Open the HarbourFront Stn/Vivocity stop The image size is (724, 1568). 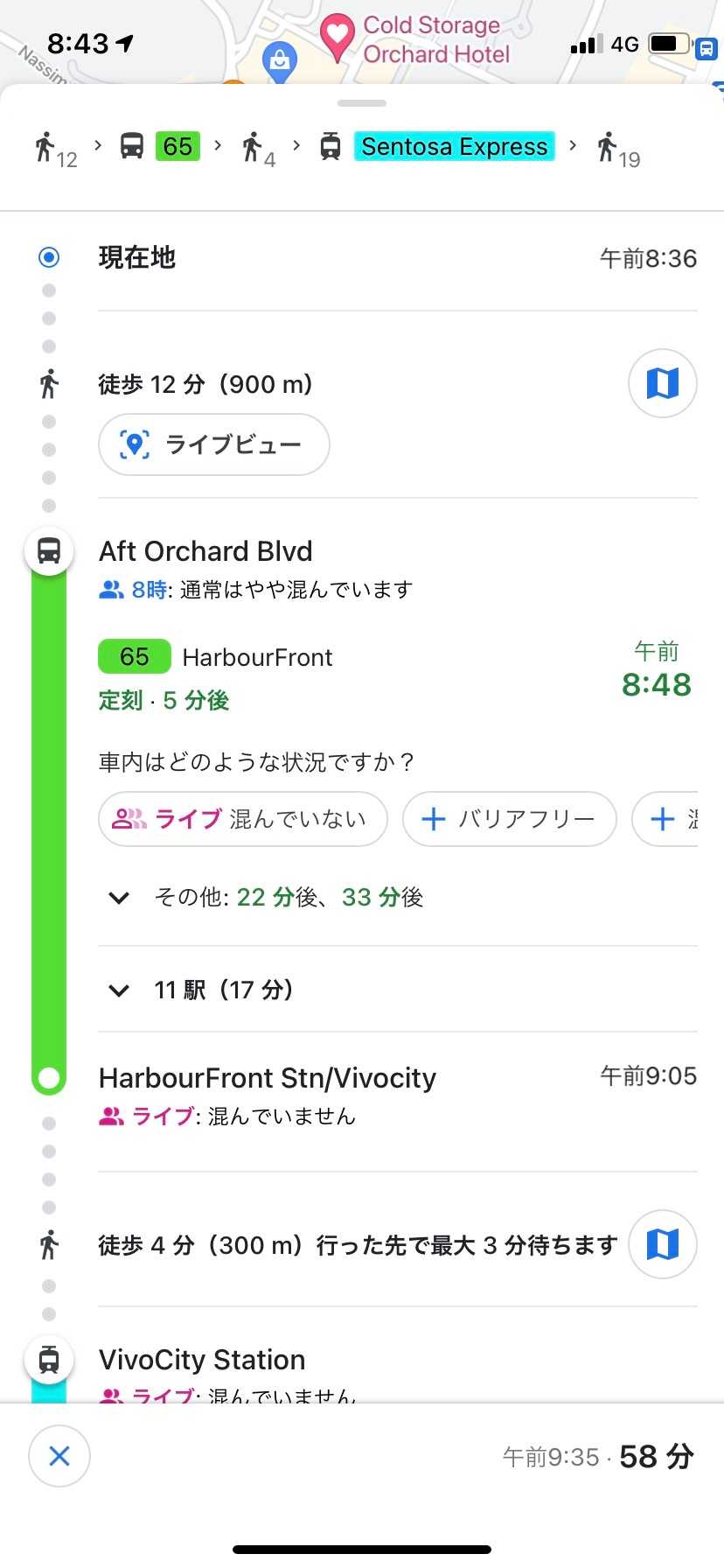268,1078
